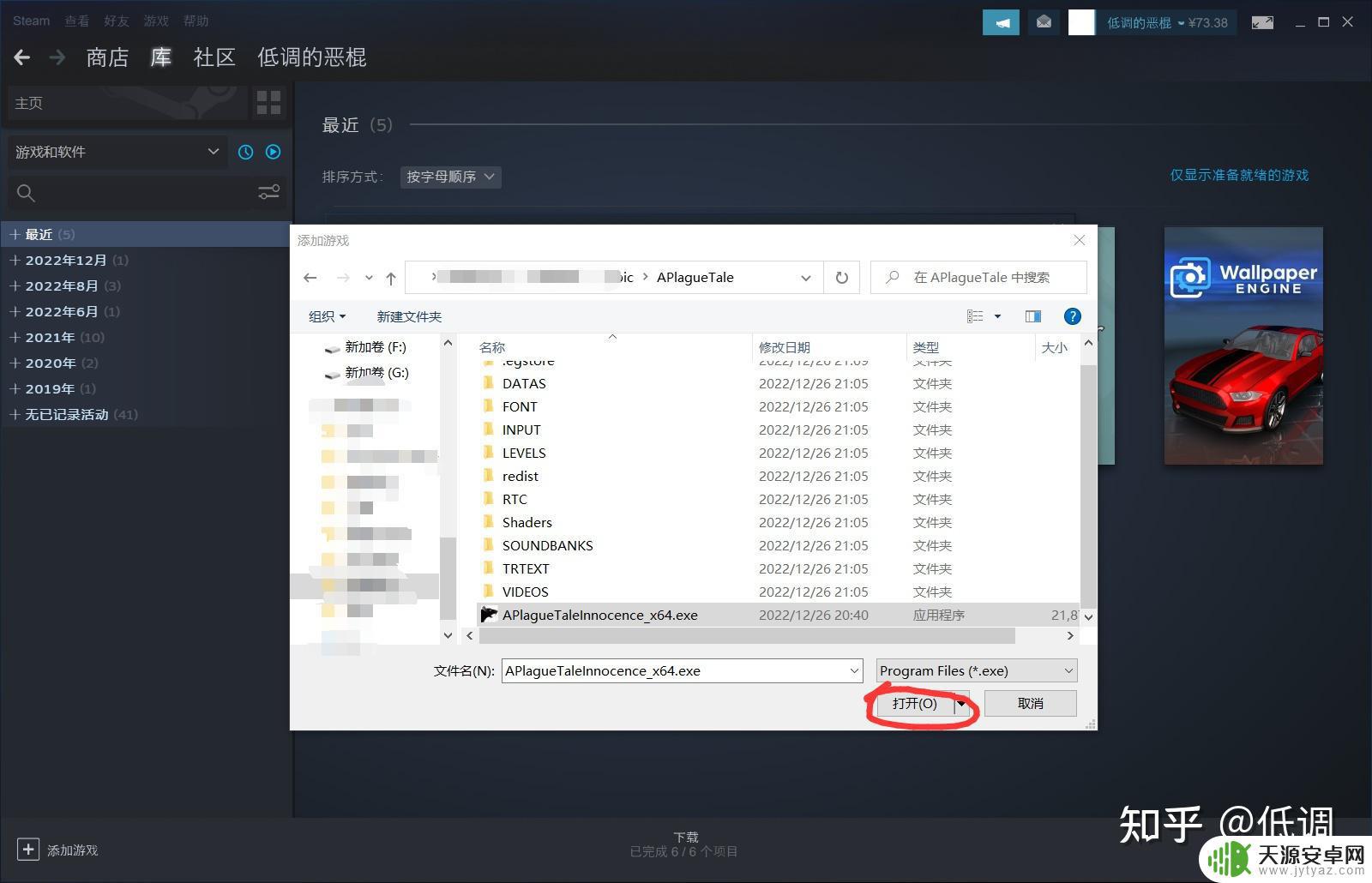Go up one folder in dialog
This screenshot has height=883, width=1372.
click(x=391, y=278)
